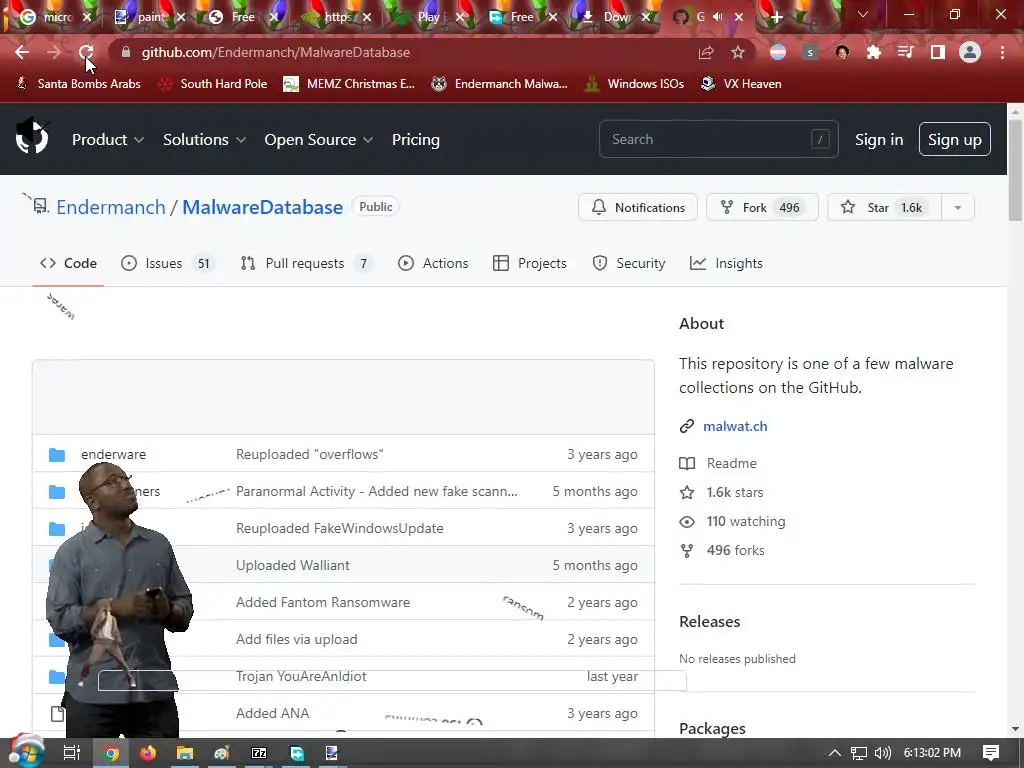Expand the Solutions menu
Image resolution: width=1024 pixels, height=768 pixels.
pos(204,140)
